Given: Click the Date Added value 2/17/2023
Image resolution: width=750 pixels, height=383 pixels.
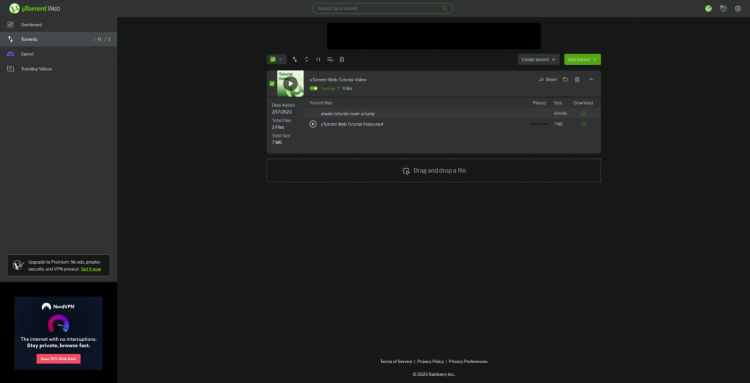Looking at the screenshot, I should (281, 111).
